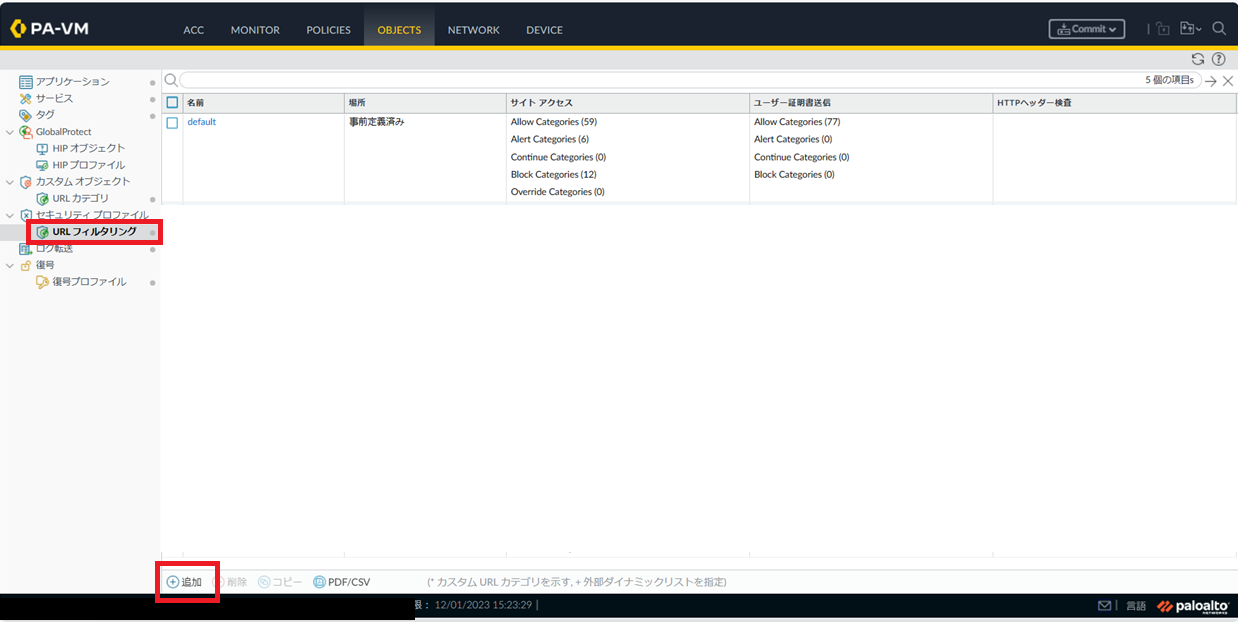Switch to the NETWORK tab
The height and width of the screenshot is (622, 1238).
coord(473,30)
